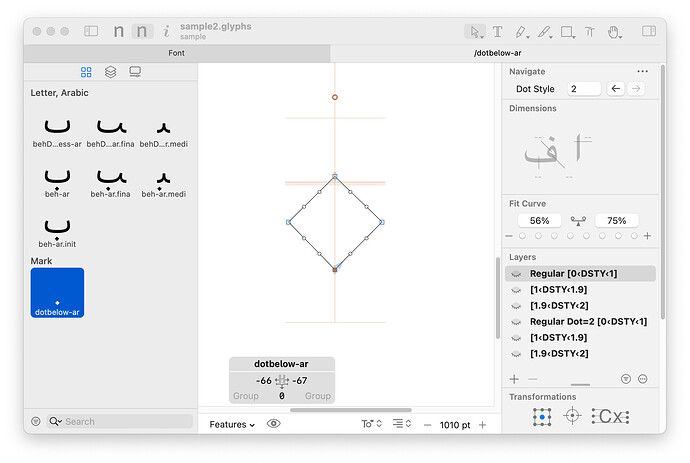The image size is (690, 463).
Task: Open the font info icon
Action: click(166, 31)
